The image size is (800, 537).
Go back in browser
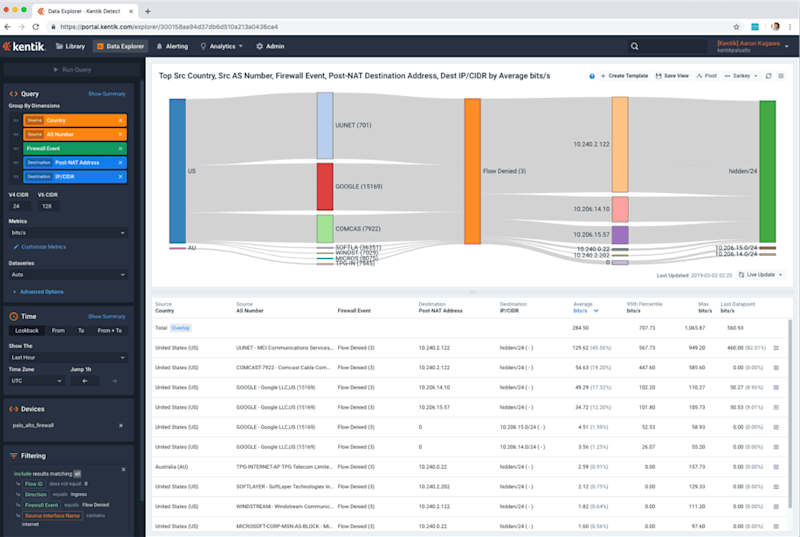7,27
